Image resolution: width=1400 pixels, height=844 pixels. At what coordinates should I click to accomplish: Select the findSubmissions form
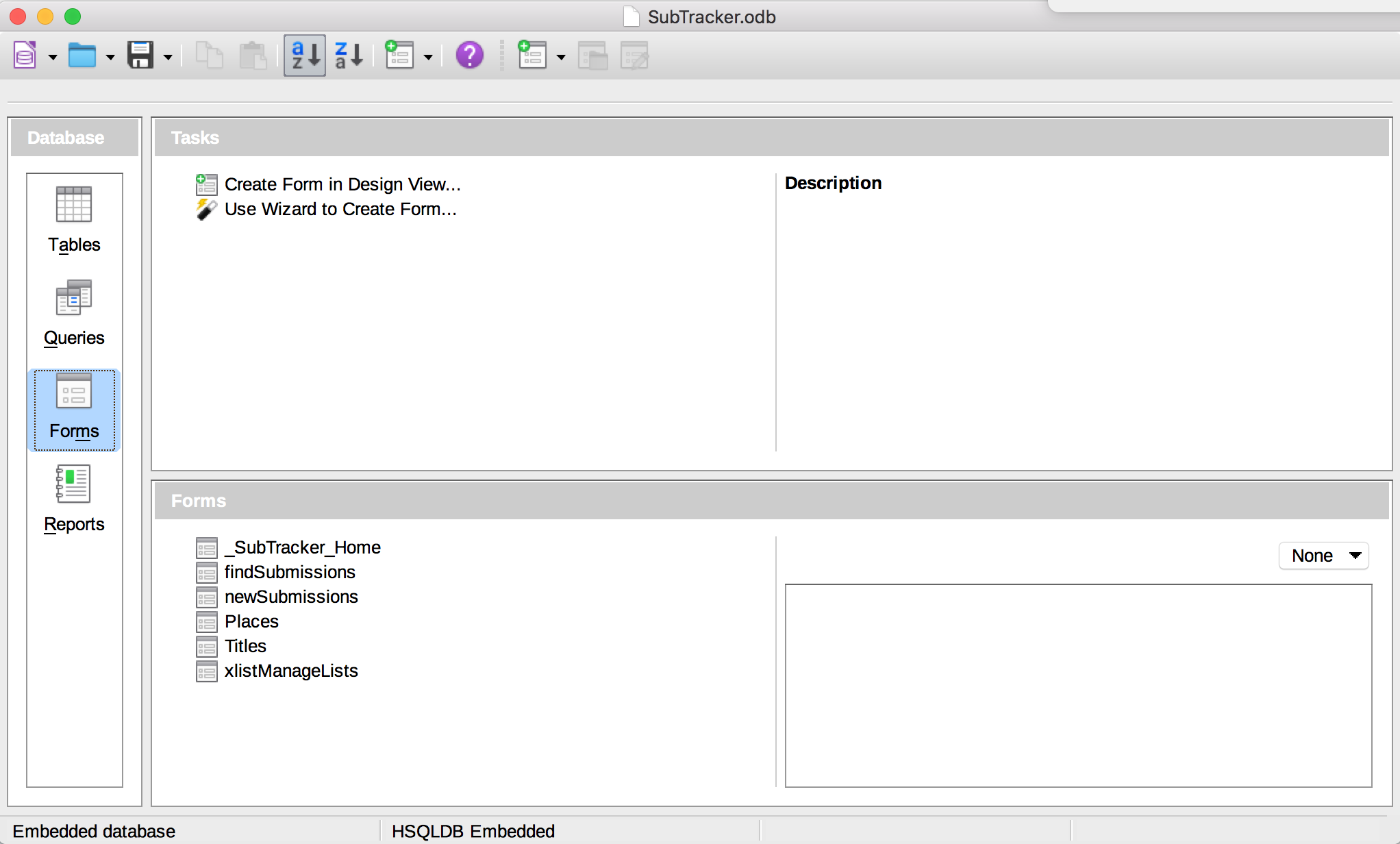pos(290,572)
